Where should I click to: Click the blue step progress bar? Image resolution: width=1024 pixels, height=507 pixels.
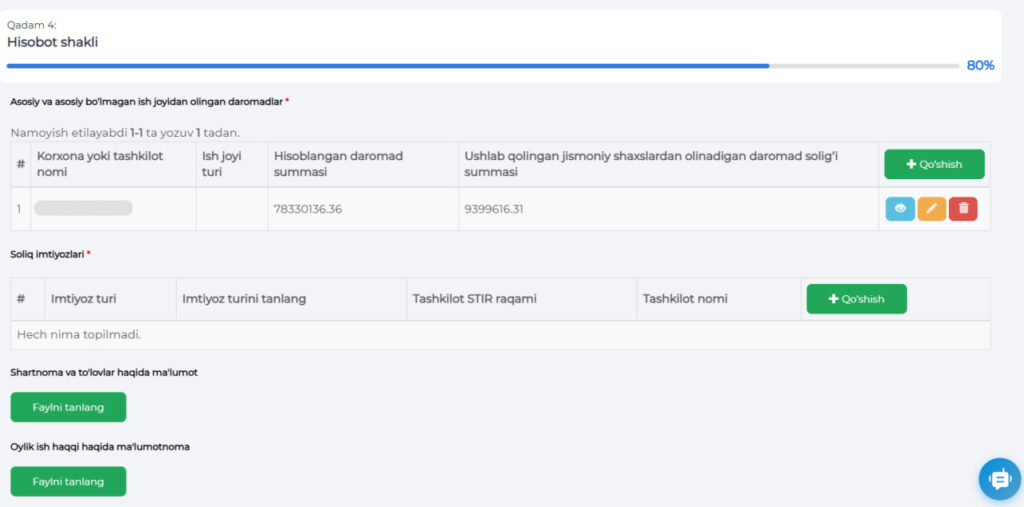coord(388,66)
